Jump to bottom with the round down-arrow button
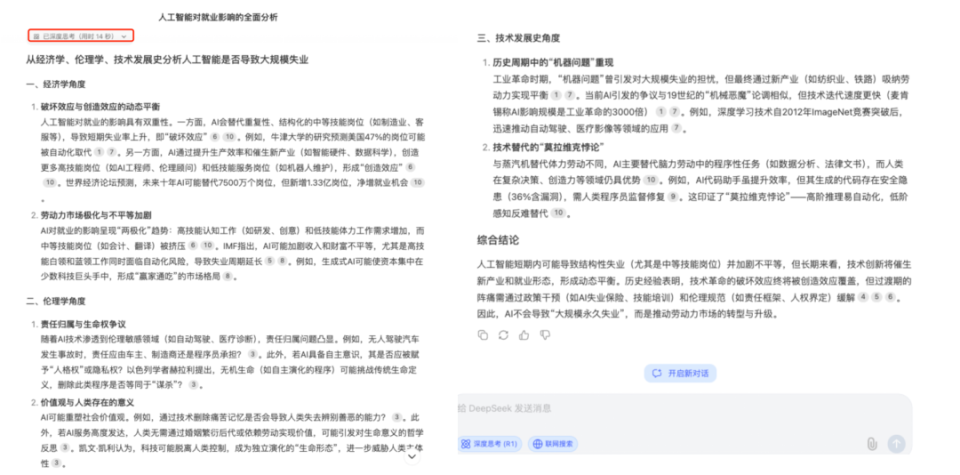Screen dimensions: 960x475 pyautogui.click(x=413, y=456)
